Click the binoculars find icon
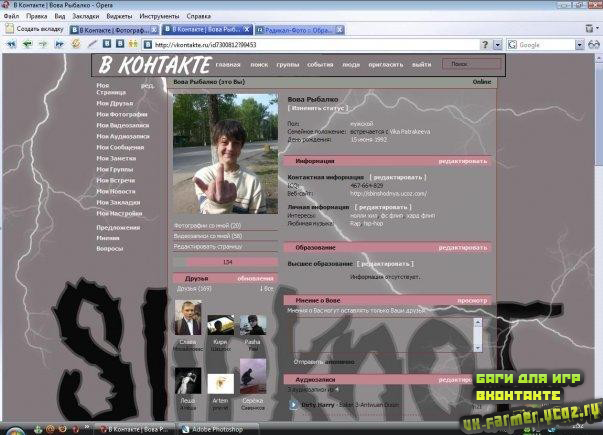The image size is (603, 435). pyautogui.click(x=594, y=45)
